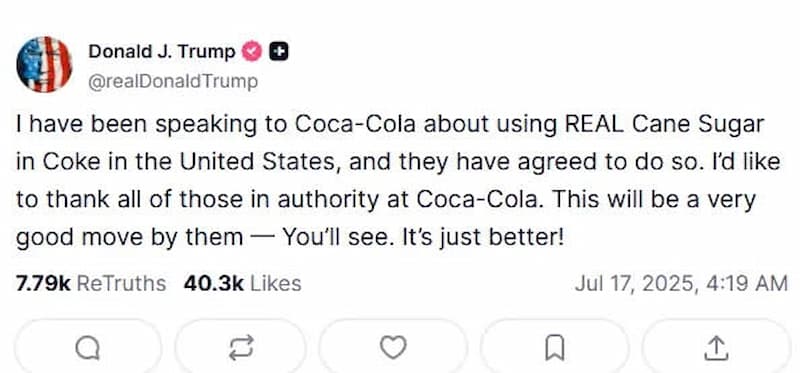Click the 'Likes' label
800x373 pixels.
pyautogui.click(x=276, y=283)
